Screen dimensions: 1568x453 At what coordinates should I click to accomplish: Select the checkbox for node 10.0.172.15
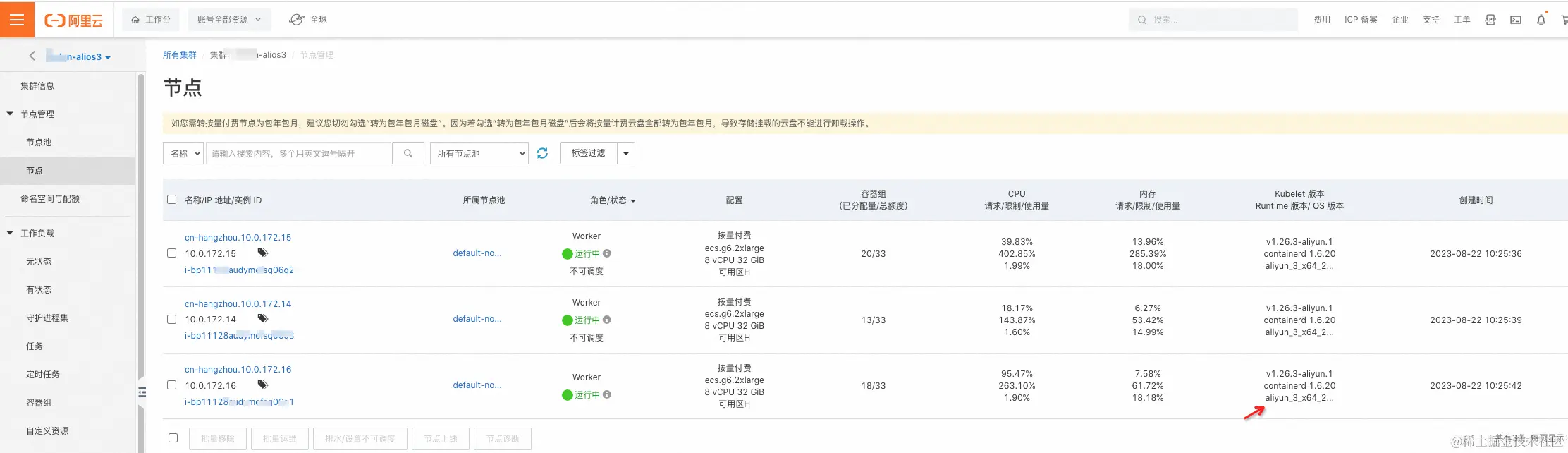(x=171, y=253)
